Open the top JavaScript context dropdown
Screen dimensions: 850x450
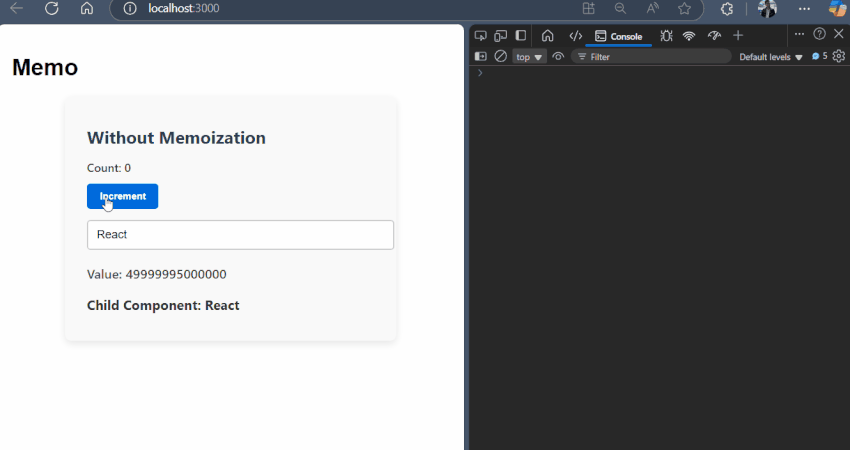529,57
